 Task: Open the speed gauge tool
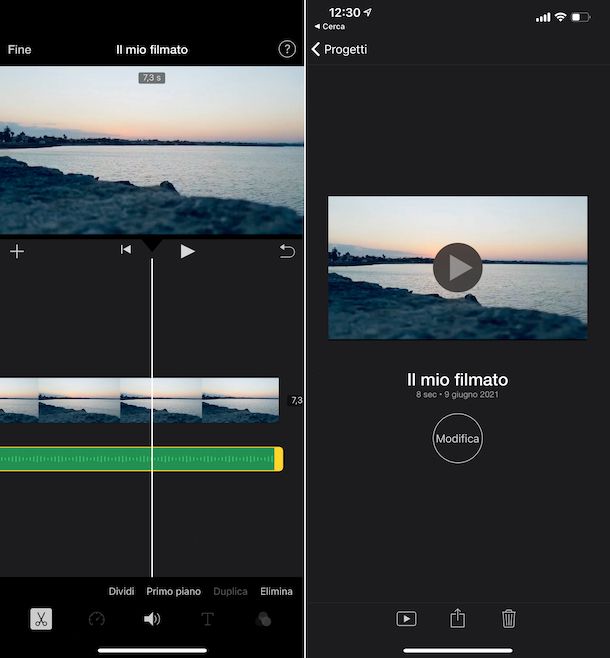tap(96, 619)
